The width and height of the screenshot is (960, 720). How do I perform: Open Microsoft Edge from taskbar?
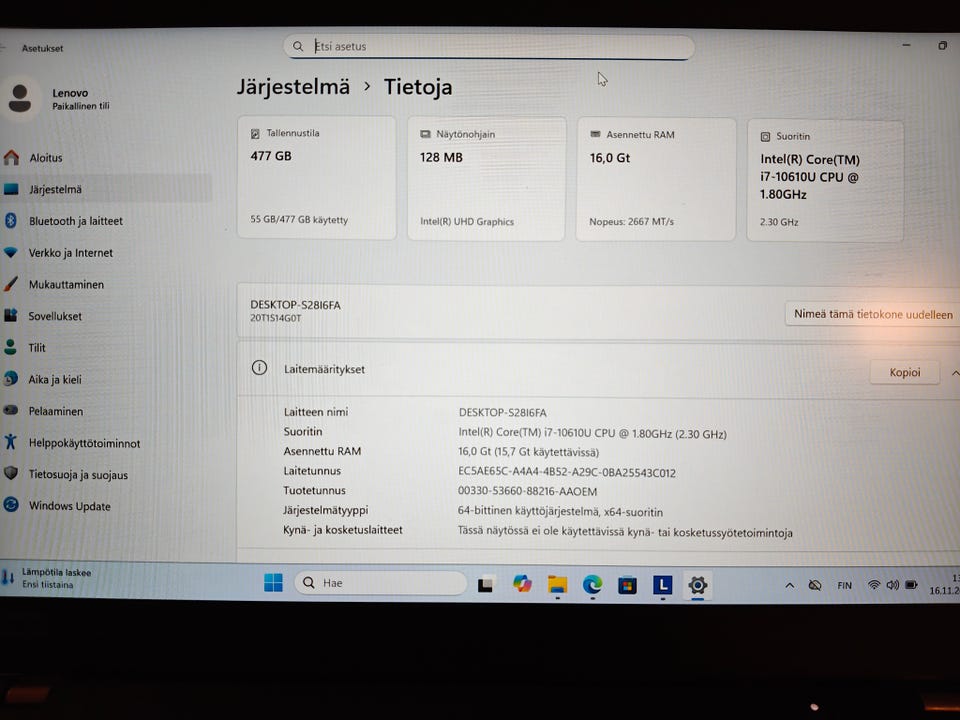pos(592,585)
